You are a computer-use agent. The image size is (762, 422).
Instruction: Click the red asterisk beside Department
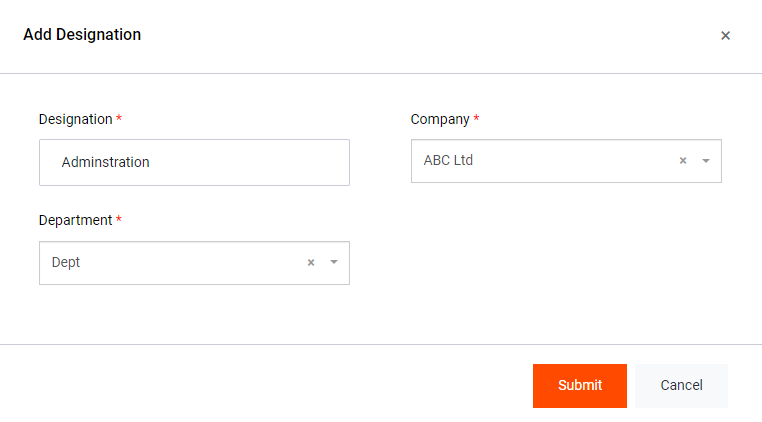(119, 220)
